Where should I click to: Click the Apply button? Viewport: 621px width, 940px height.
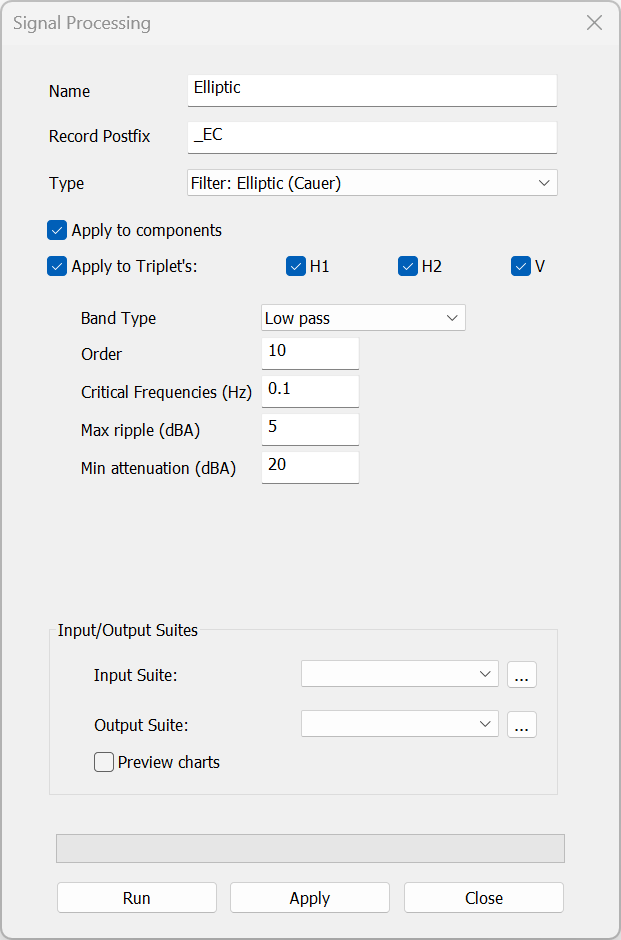click(310, 898)
